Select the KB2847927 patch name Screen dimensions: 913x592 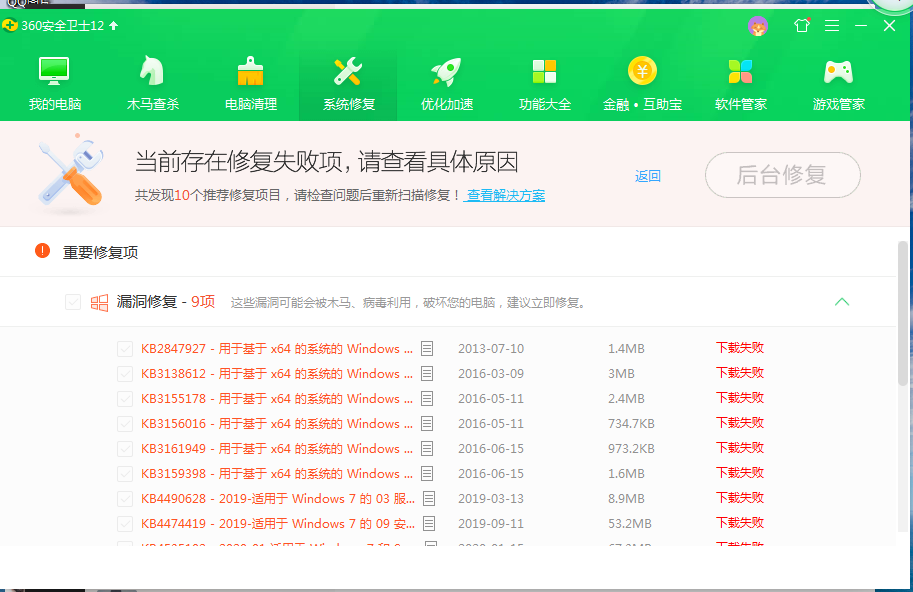277,349
